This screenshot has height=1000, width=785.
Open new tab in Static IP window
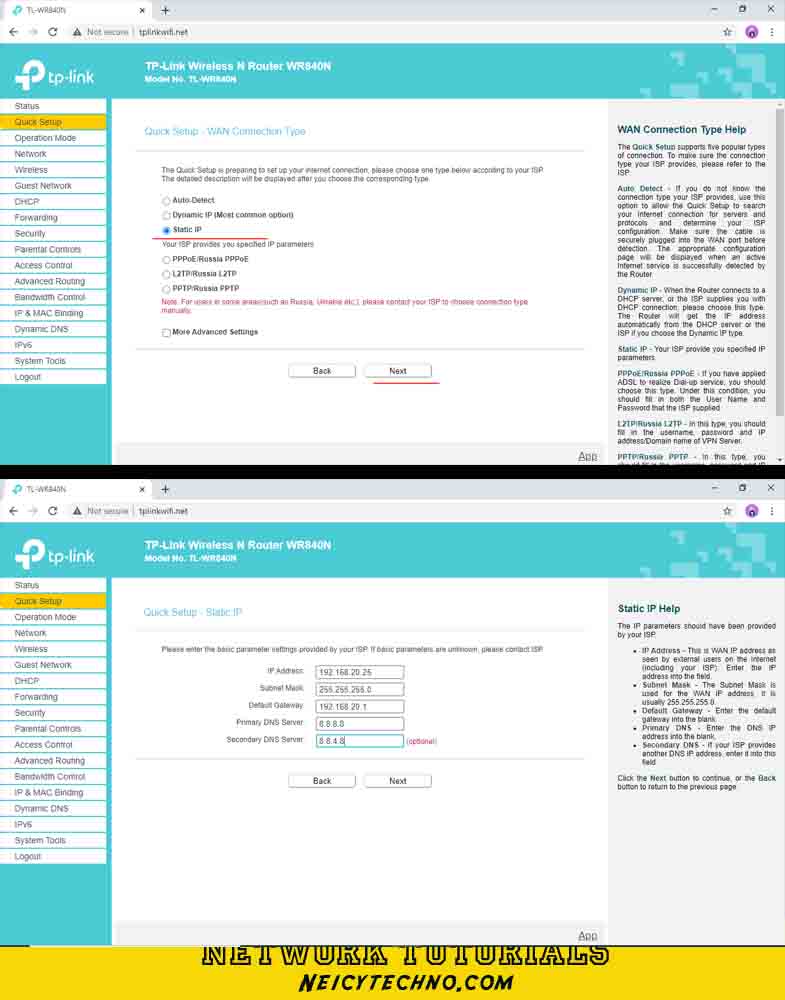click(x=165, y=489)
